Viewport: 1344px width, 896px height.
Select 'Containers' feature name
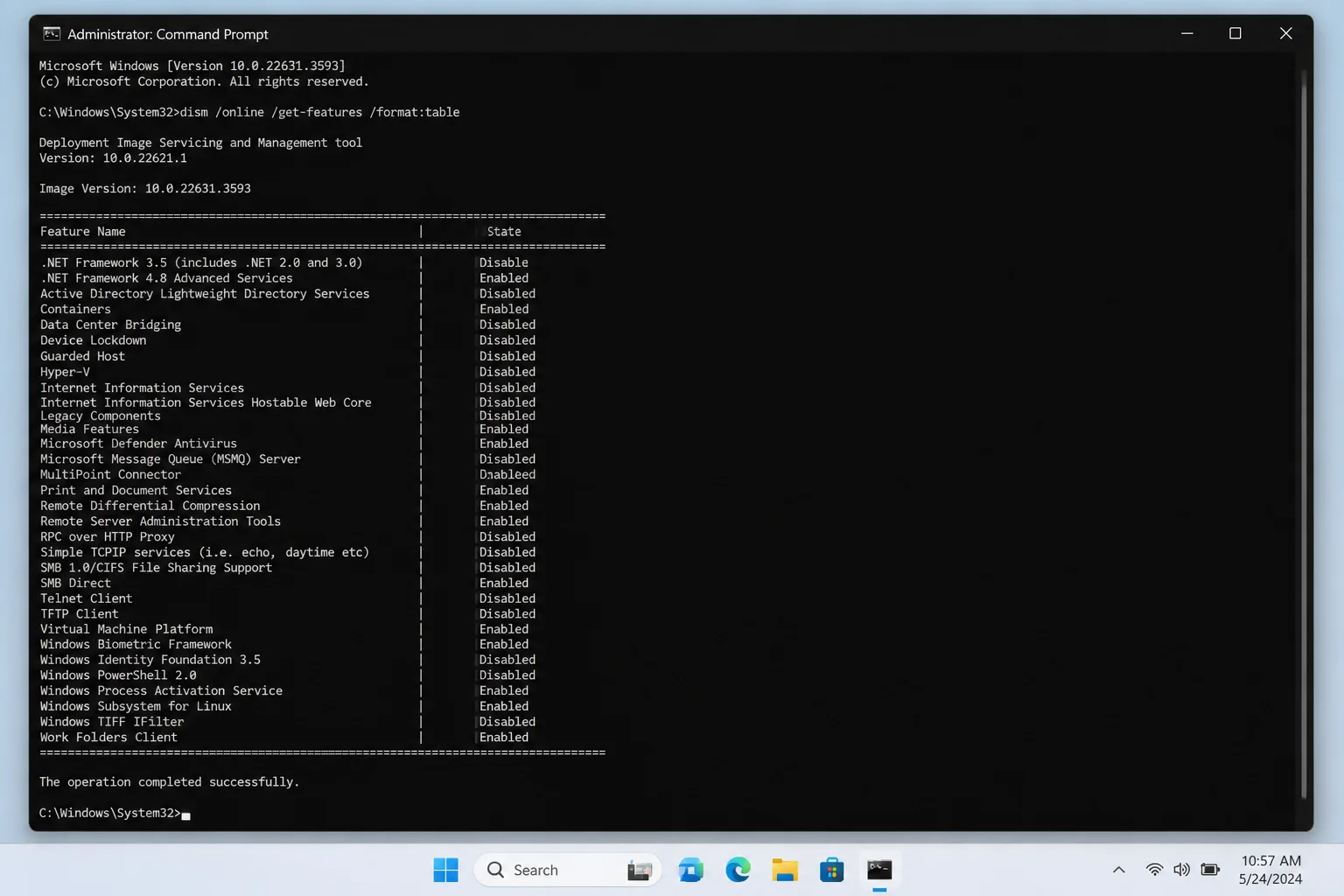pos(75,309)
